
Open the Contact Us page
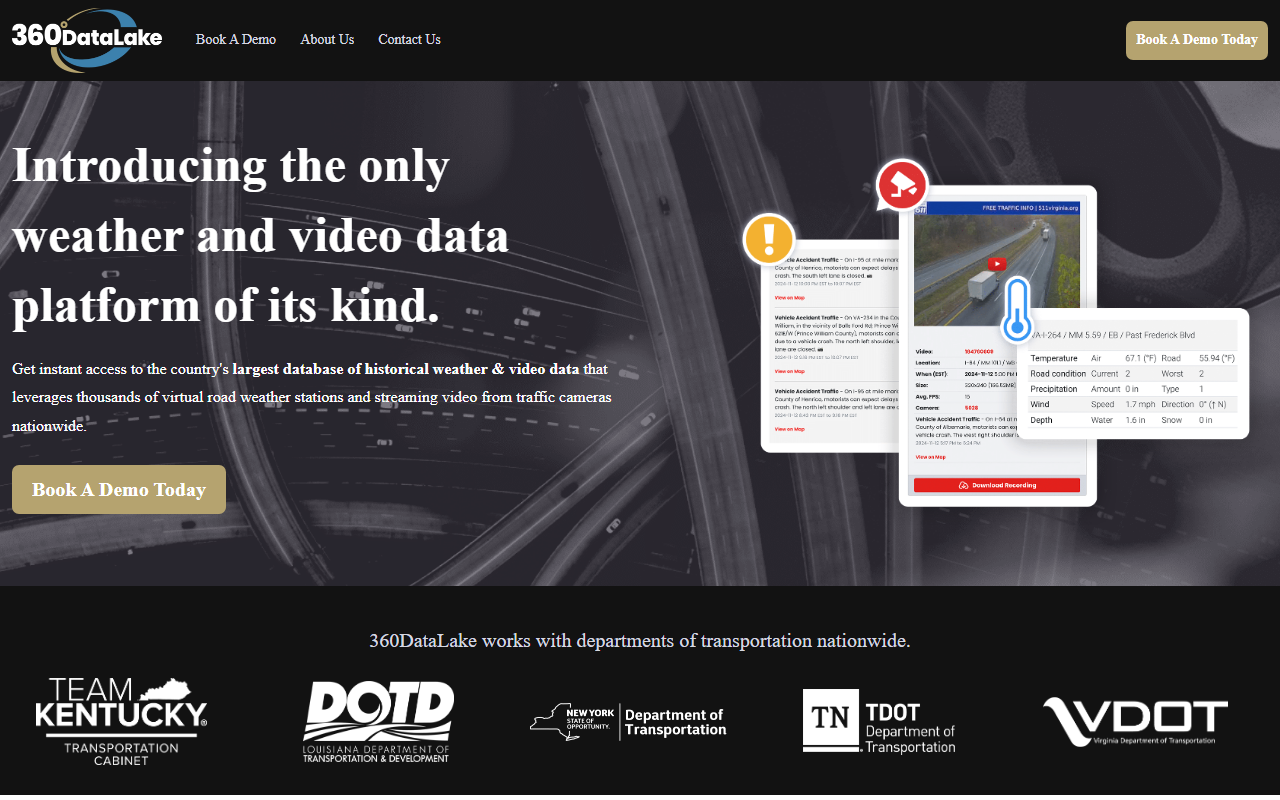pos(409,40)
